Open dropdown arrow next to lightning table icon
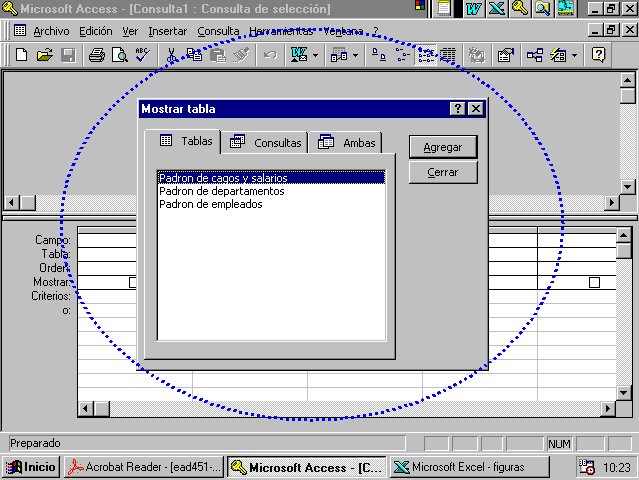 point(575,55)
